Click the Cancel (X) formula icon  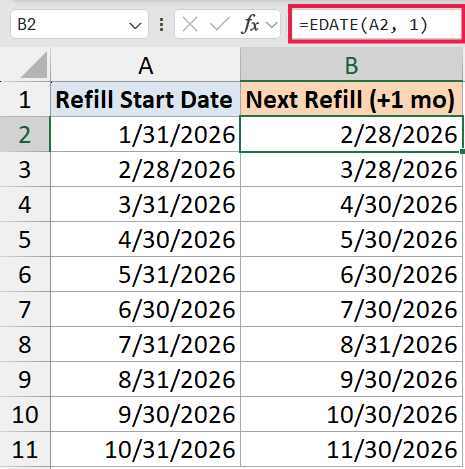point(190,25)
